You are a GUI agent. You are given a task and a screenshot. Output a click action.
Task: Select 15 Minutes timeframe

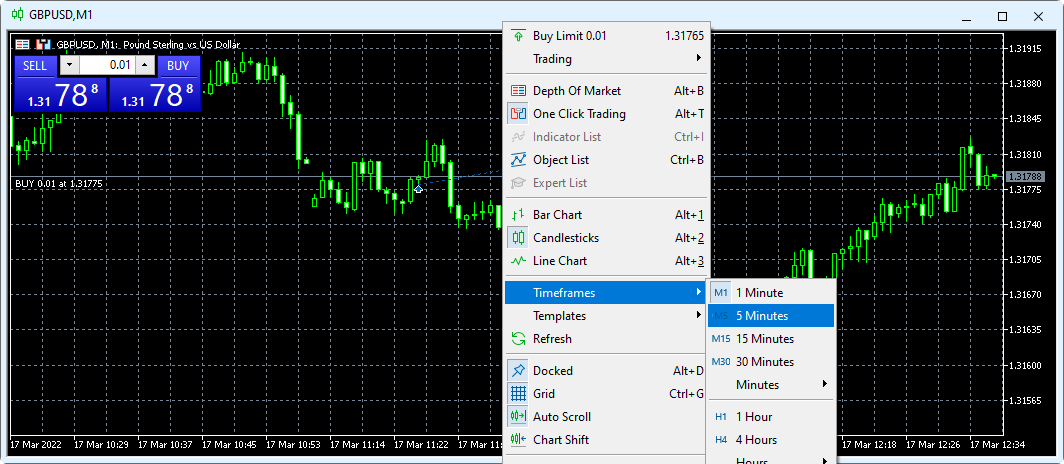tap(771, 339)
